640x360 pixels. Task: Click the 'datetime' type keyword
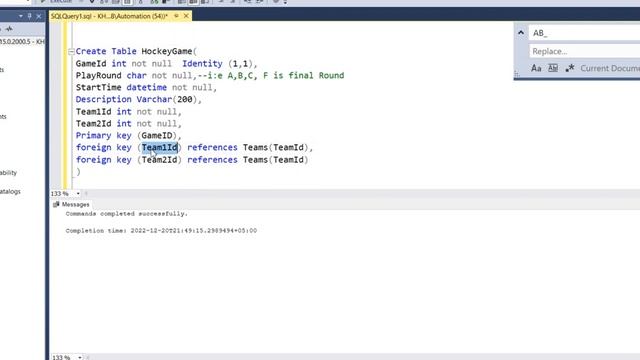click(x=147, y=87)
